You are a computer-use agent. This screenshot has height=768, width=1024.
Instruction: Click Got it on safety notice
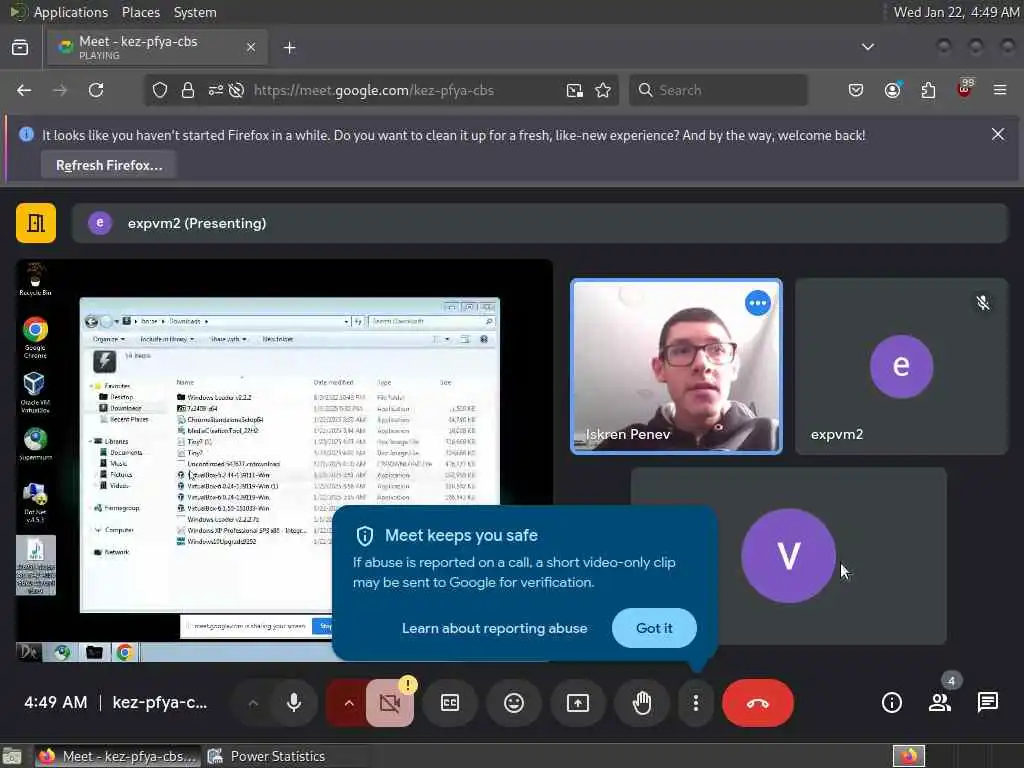click(654, 628)
